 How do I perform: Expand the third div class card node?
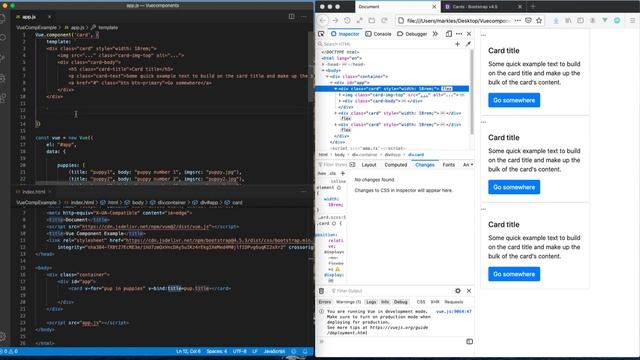pos(336,124)
